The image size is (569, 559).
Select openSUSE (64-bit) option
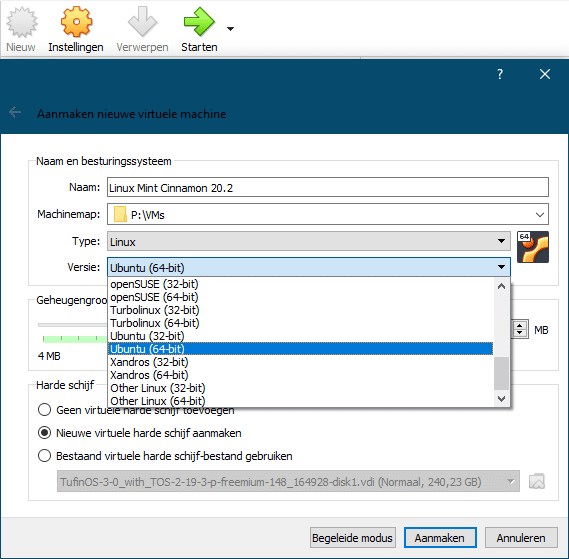300,297
